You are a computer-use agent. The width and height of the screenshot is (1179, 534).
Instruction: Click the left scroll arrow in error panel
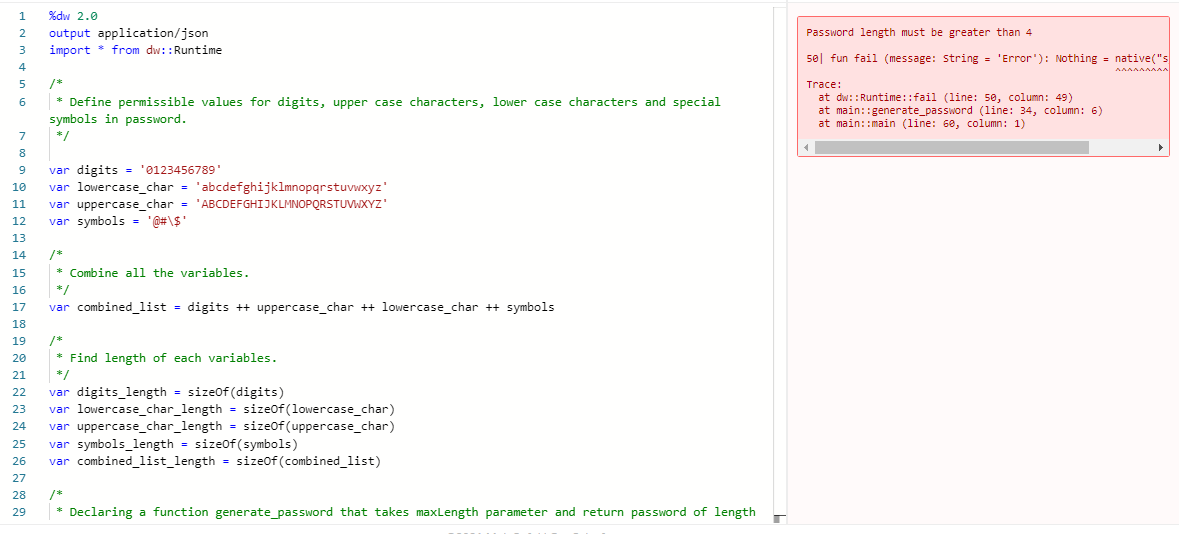806,147
